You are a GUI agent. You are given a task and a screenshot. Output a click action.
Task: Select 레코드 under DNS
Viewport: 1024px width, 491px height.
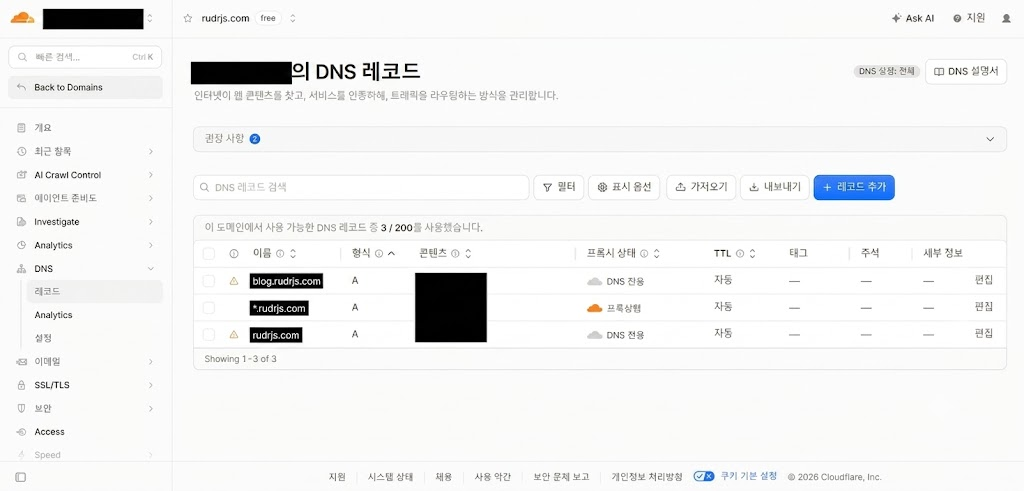[95, 291]
